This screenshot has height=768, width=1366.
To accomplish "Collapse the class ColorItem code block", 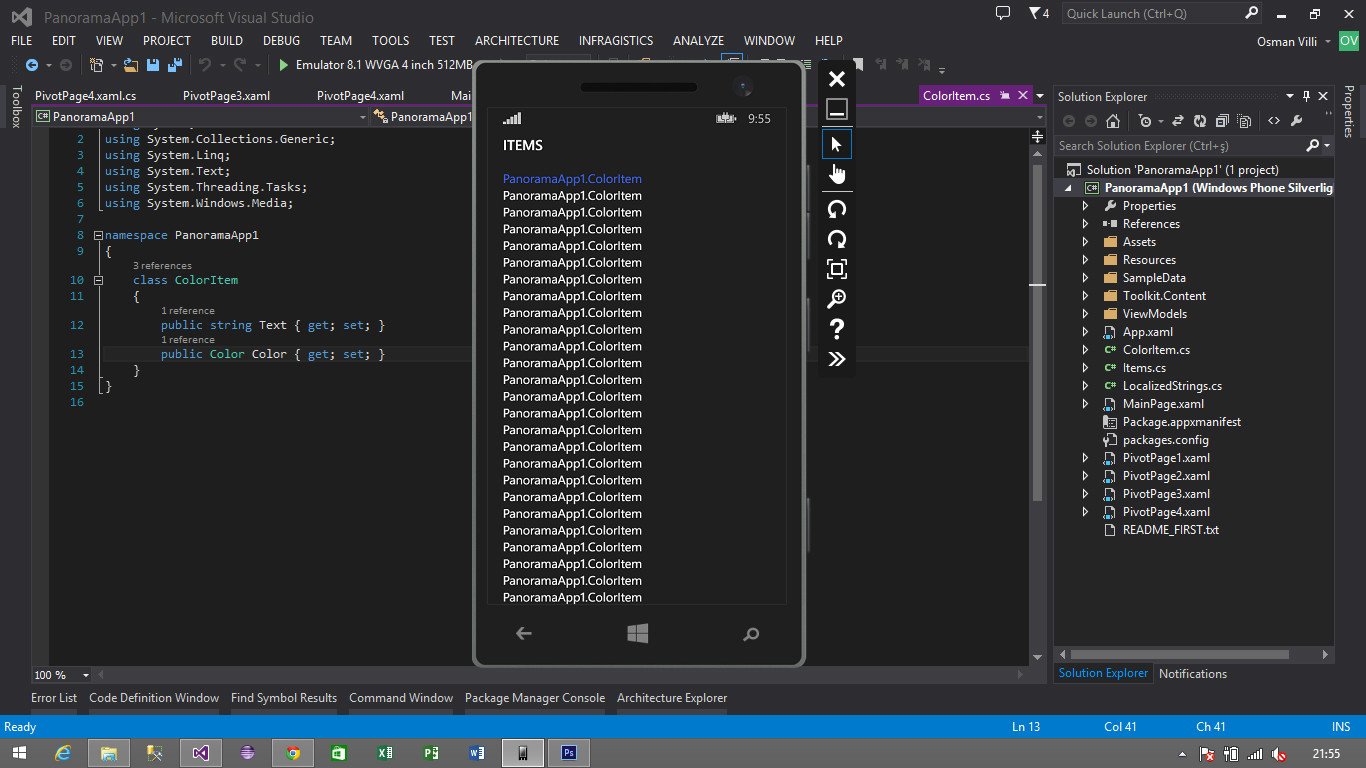I will click(x=98, y=280).
